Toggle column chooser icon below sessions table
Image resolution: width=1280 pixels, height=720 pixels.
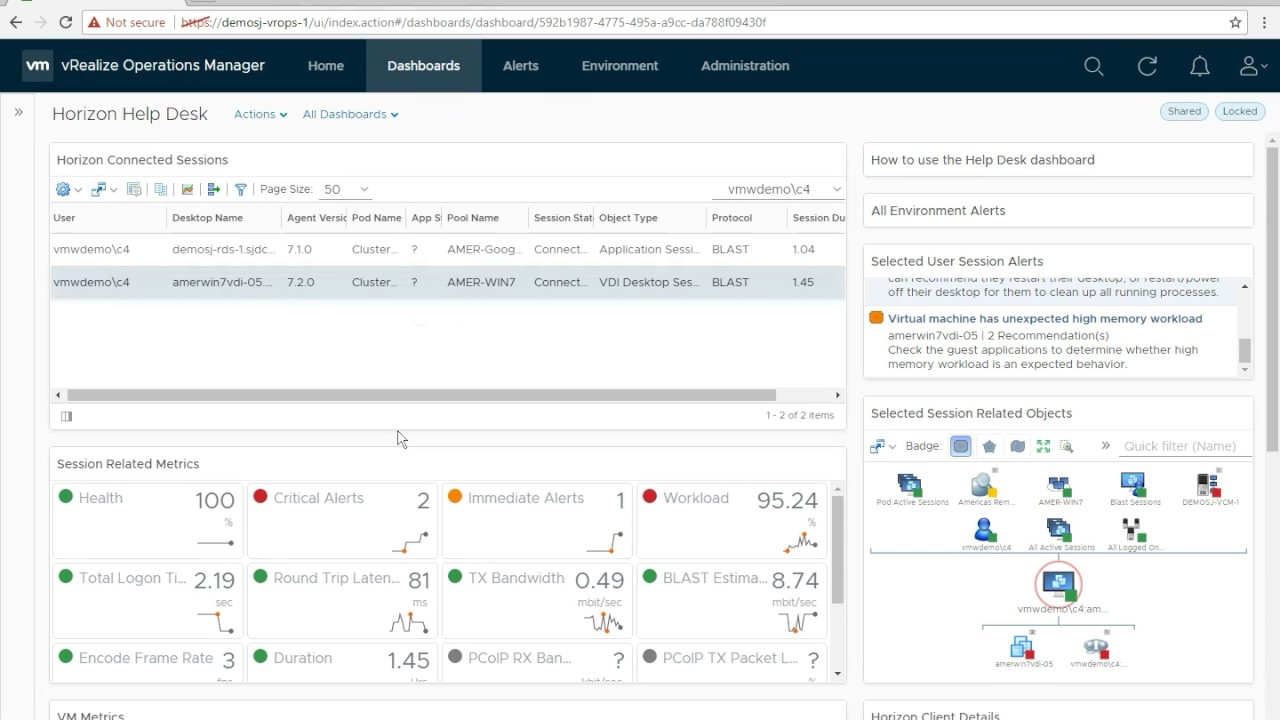(x=66, y=416)
